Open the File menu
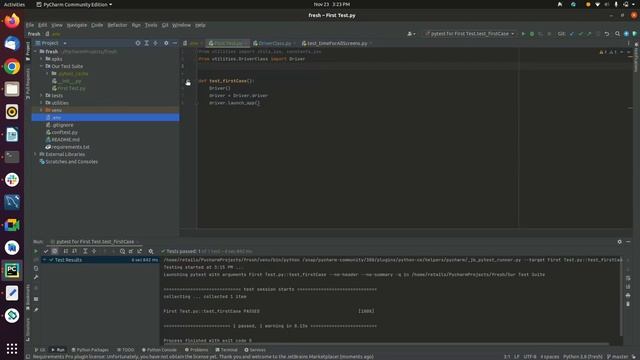This screenshot has height=360, width=640. (x=30, y=25)
